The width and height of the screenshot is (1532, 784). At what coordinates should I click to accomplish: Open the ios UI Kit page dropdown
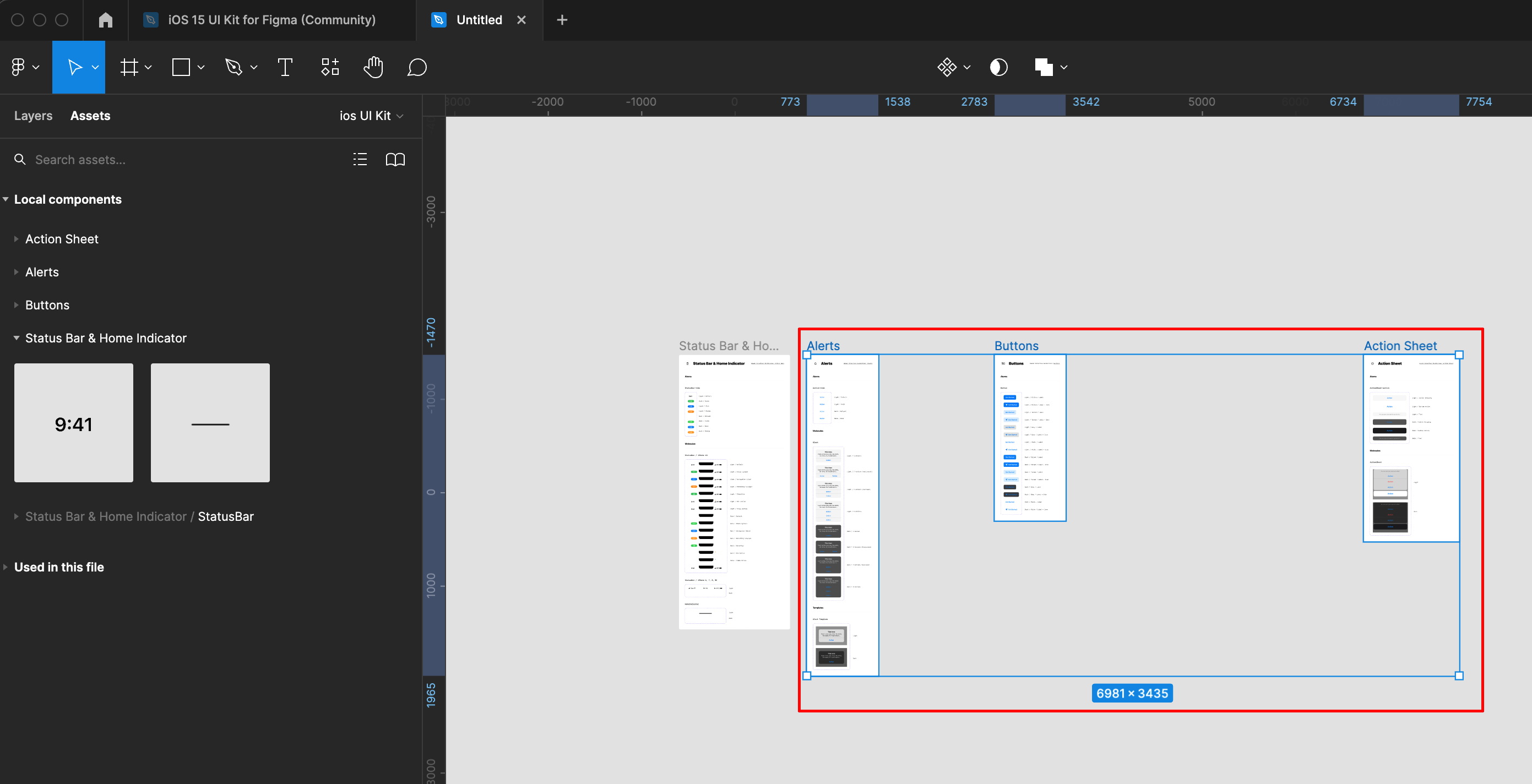click(x=371, y=116)
